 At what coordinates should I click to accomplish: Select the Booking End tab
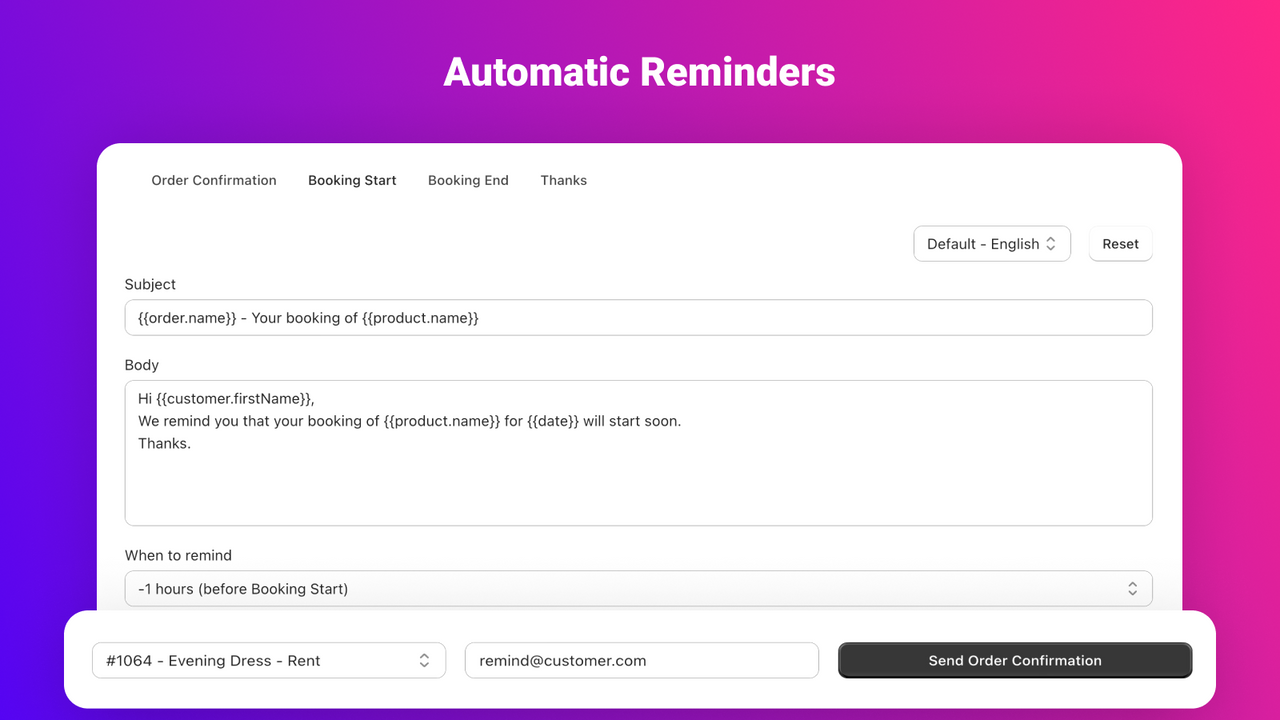point(468,180)
